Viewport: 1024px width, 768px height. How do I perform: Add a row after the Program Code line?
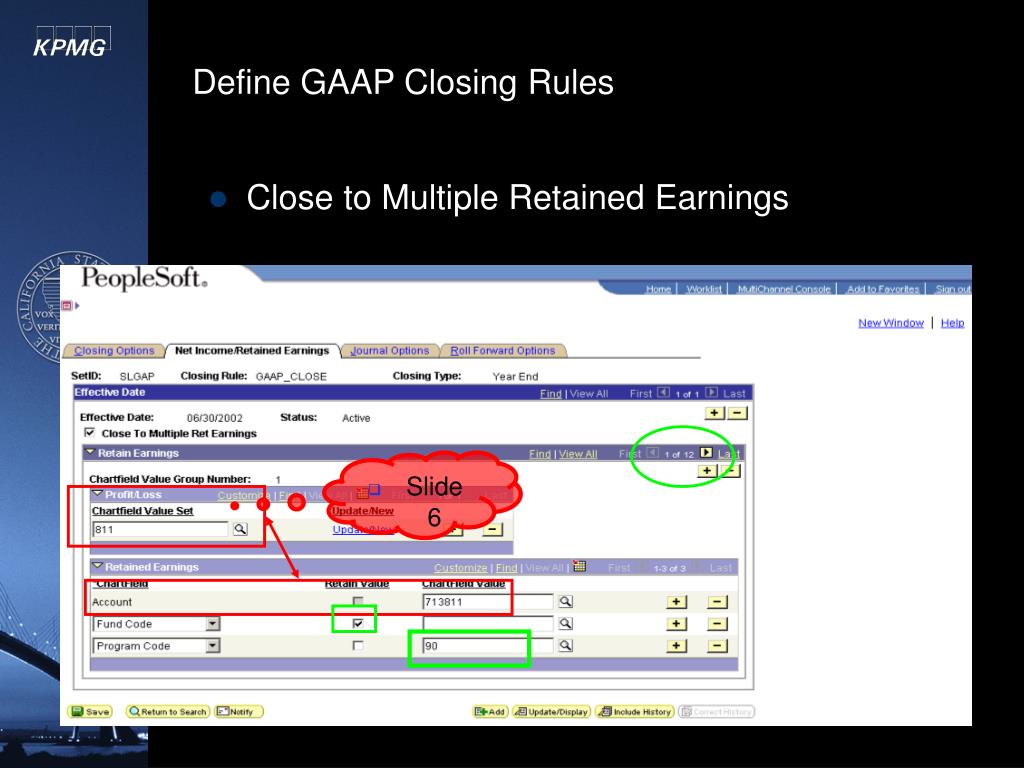coord(677,646)
